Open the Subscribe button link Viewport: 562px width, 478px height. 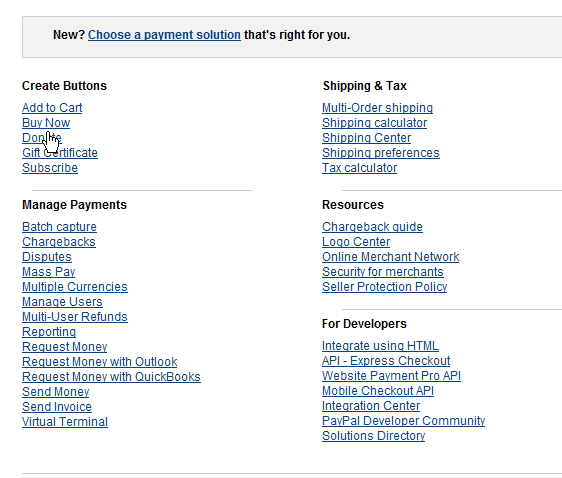coord(50,168)
